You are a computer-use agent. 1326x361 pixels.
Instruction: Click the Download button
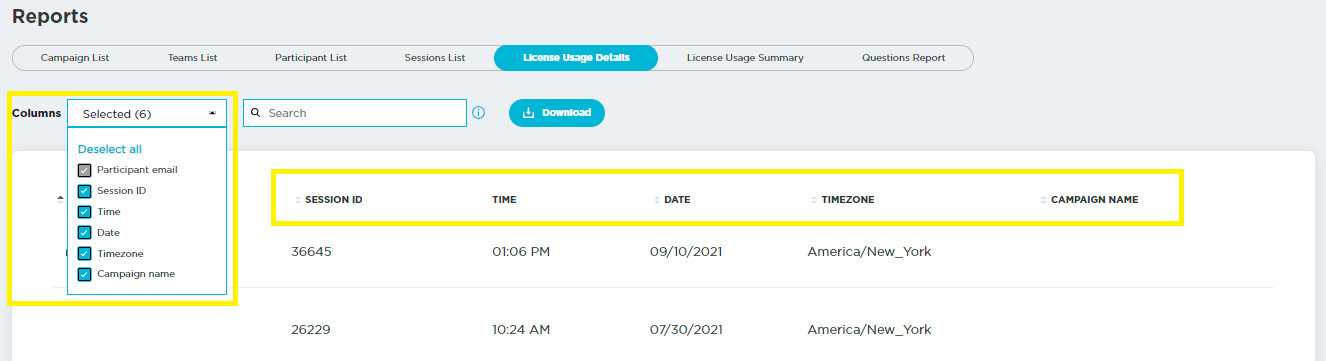tap(557, 113)
